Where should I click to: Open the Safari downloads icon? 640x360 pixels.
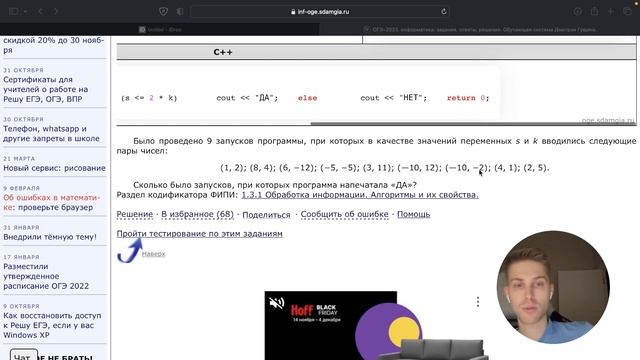coord(578,11)
